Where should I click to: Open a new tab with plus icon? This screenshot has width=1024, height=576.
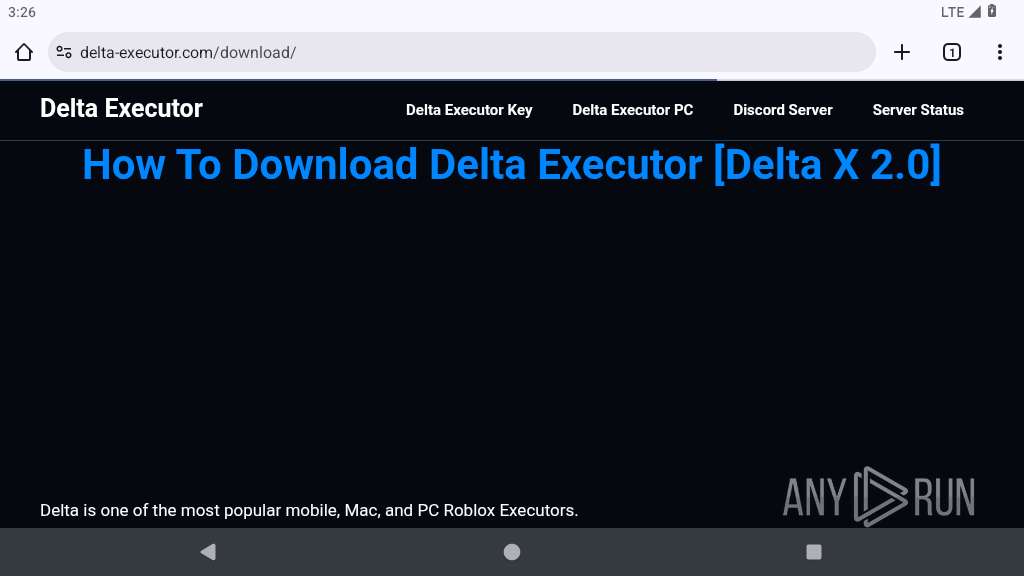tap(901, 52)
